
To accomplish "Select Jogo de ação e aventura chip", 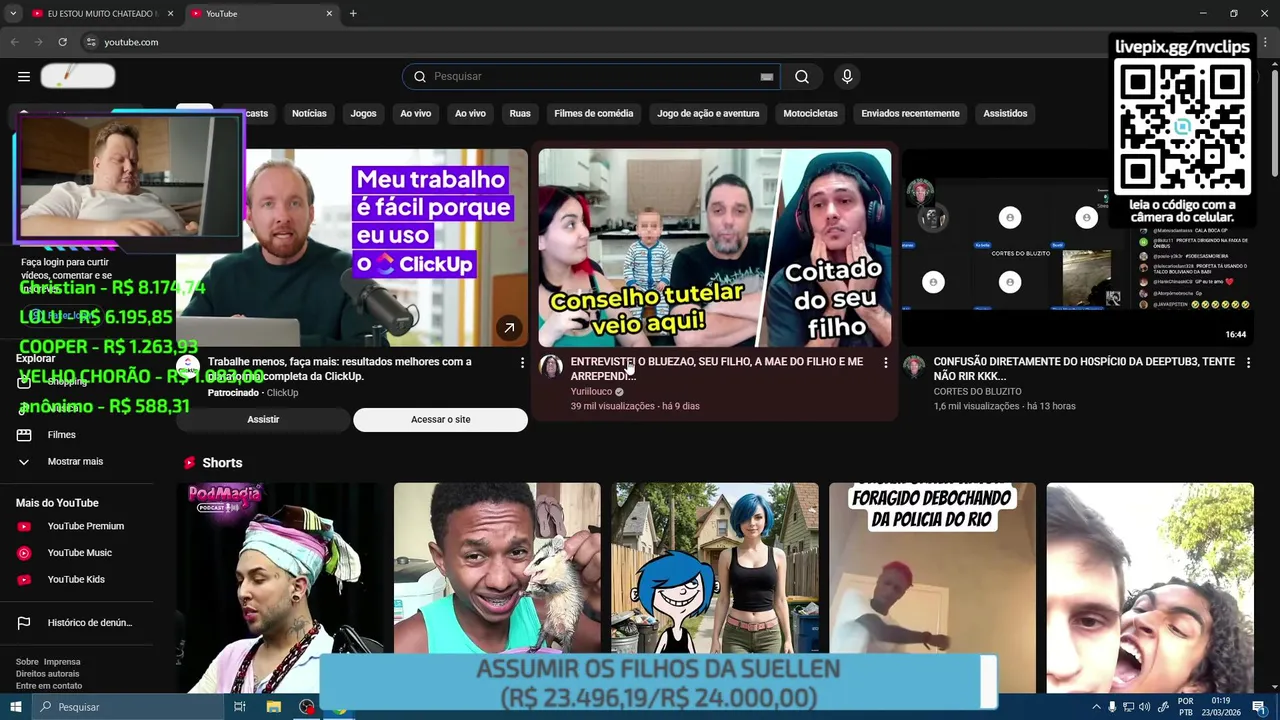I will (x=708, y=114).
